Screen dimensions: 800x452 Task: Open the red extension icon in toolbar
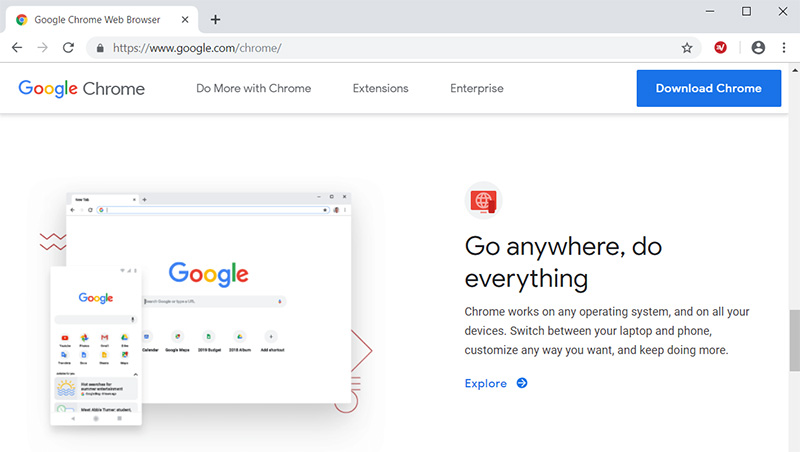pos(720,47)
